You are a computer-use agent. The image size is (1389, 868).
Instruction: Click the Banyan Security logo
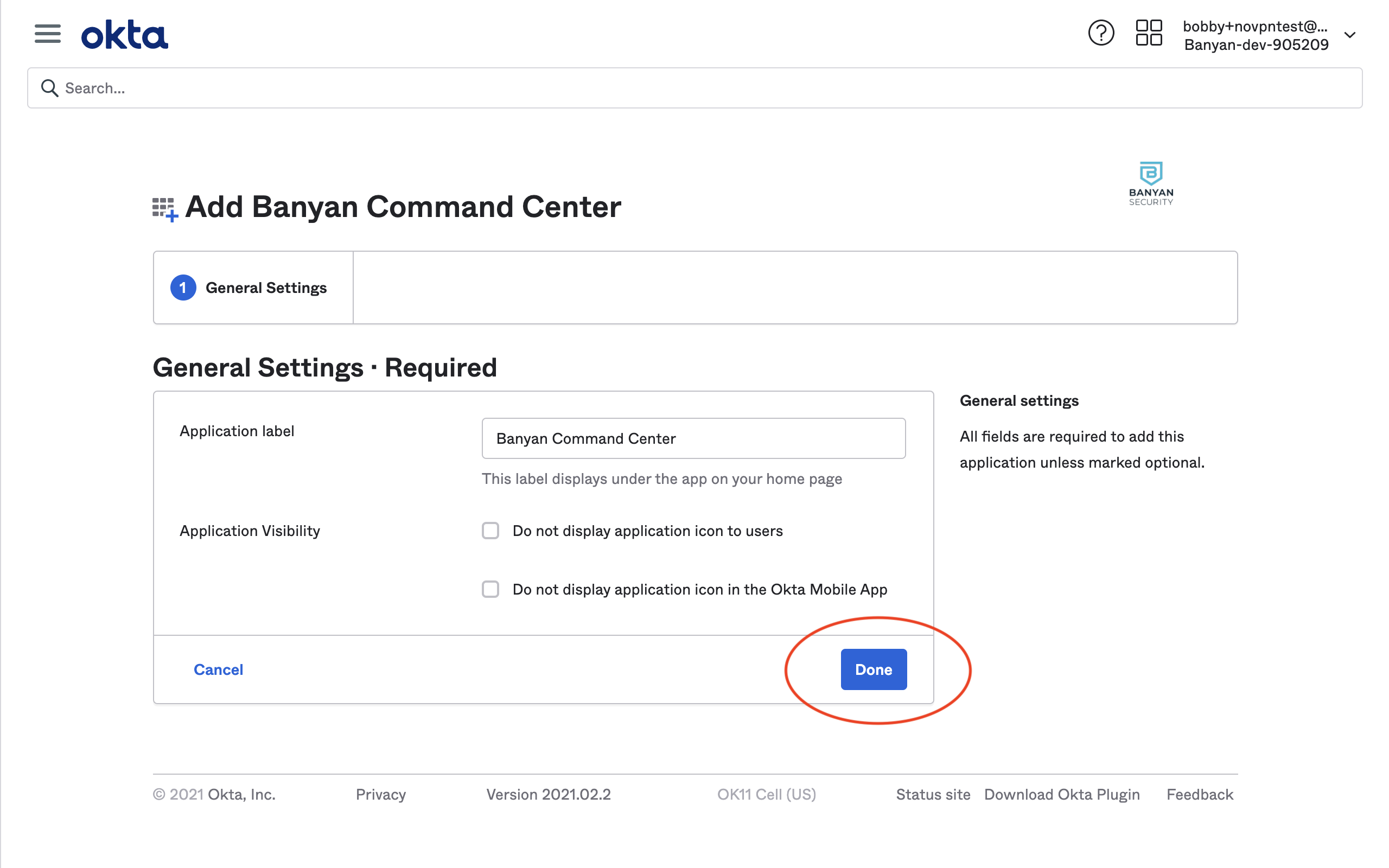(1150, 184)
